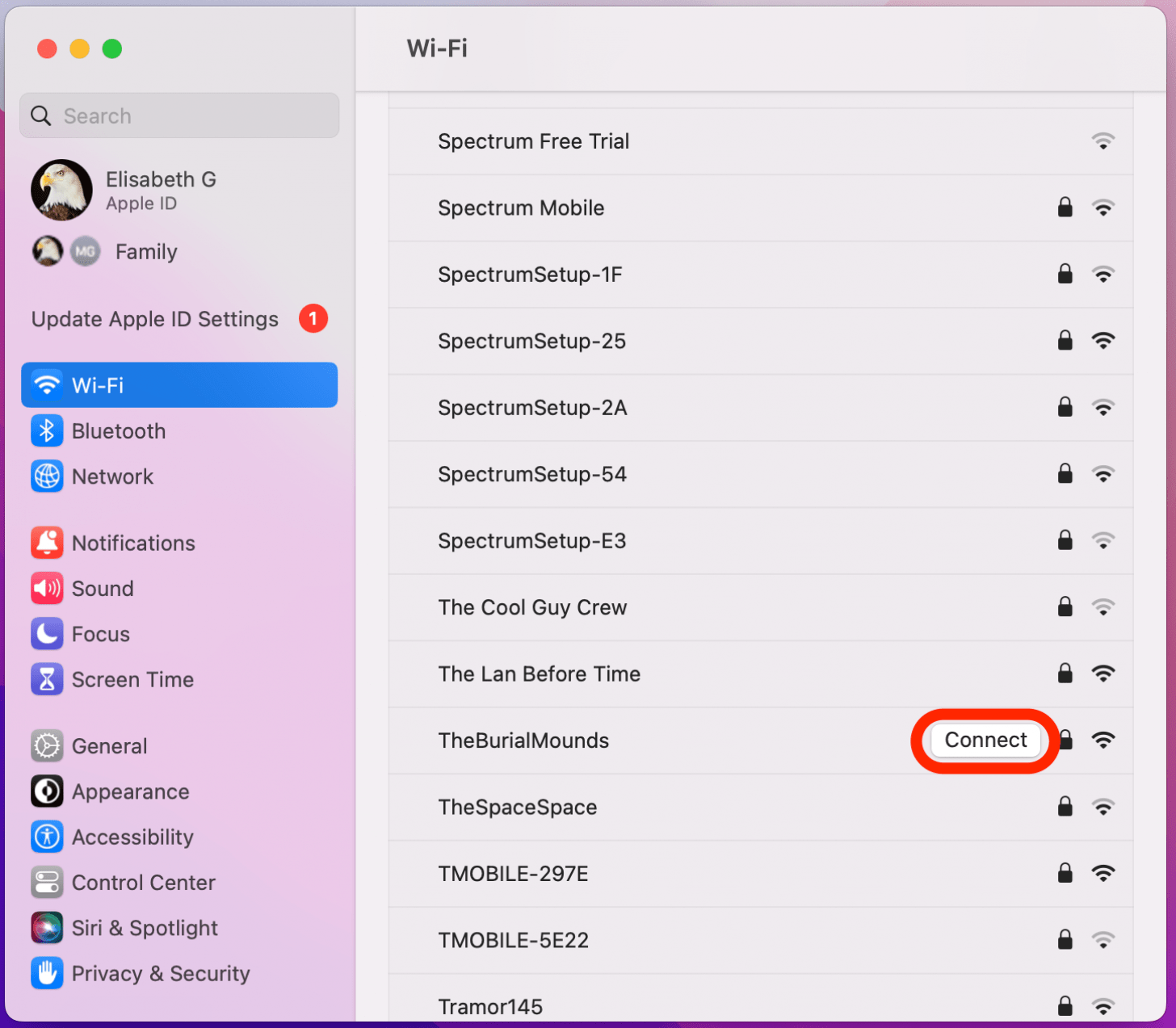The width and height of the screenshot is (1176, 1028).
Task: Click signal icon for SpectrumSetup-E3
Action: pyautogui.click(x=1103, y=540)
